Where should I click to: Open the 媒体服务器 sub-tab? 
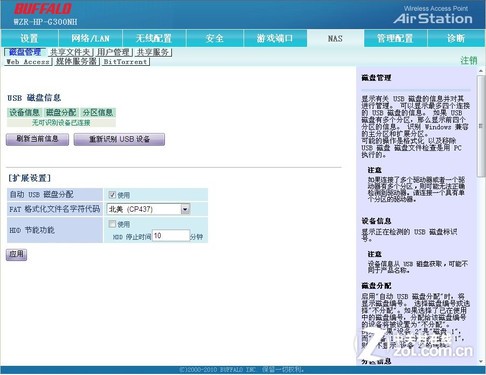click(76, 62)
